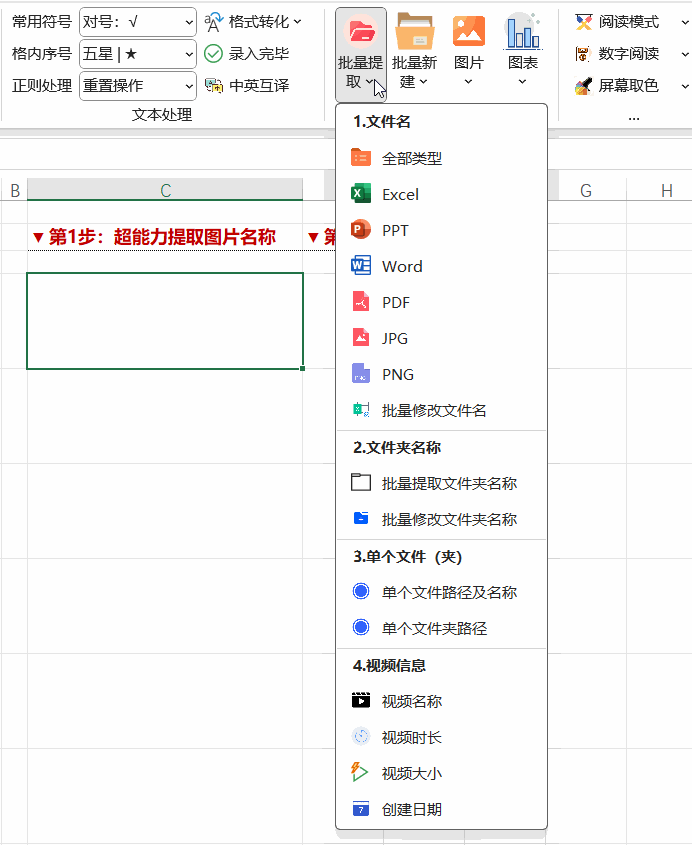Expand the 图片 dropdown arrow
The image size is (692, 845).
pyautogui.click(x=468, y=82)
